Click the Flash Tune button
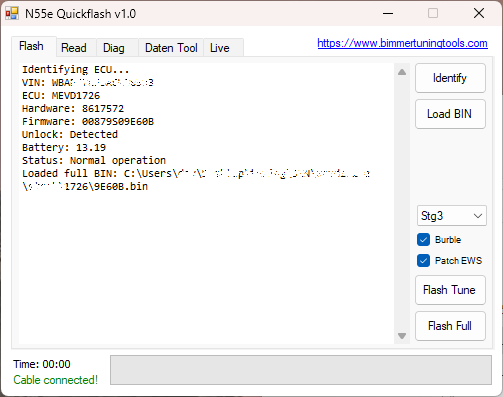The image size is (503, 397). click(450, 290)
